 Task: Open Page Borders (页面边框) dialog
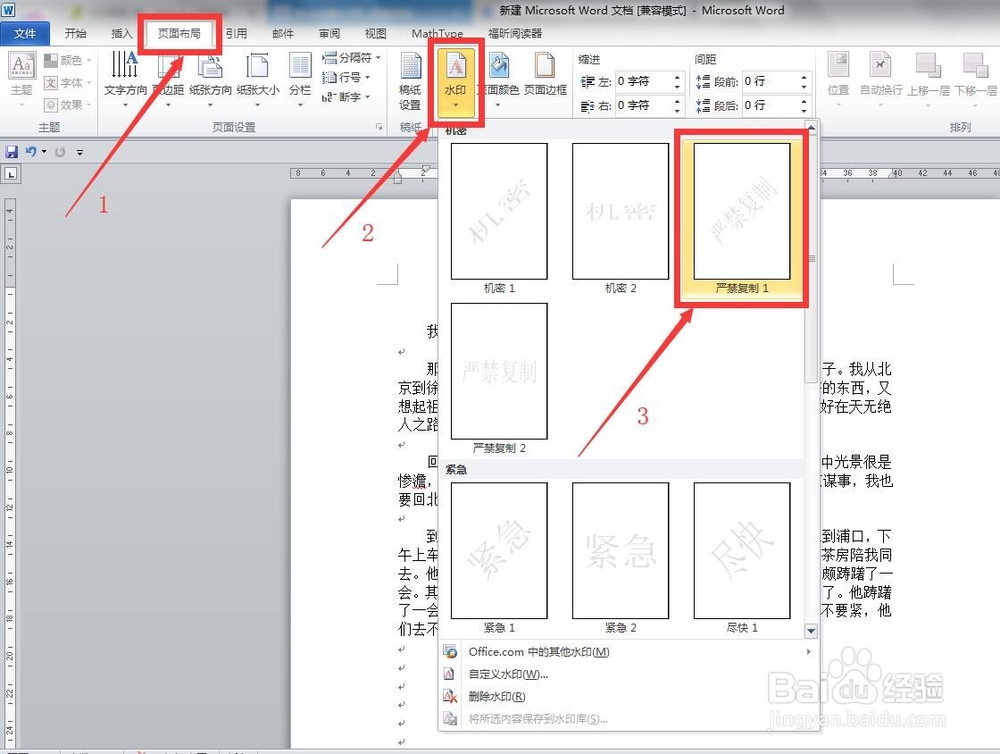pos(545,75)
